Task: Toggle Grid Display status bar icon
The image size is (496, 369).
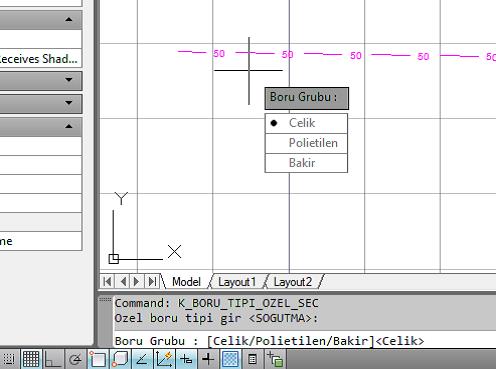Action: click(31, 359)
